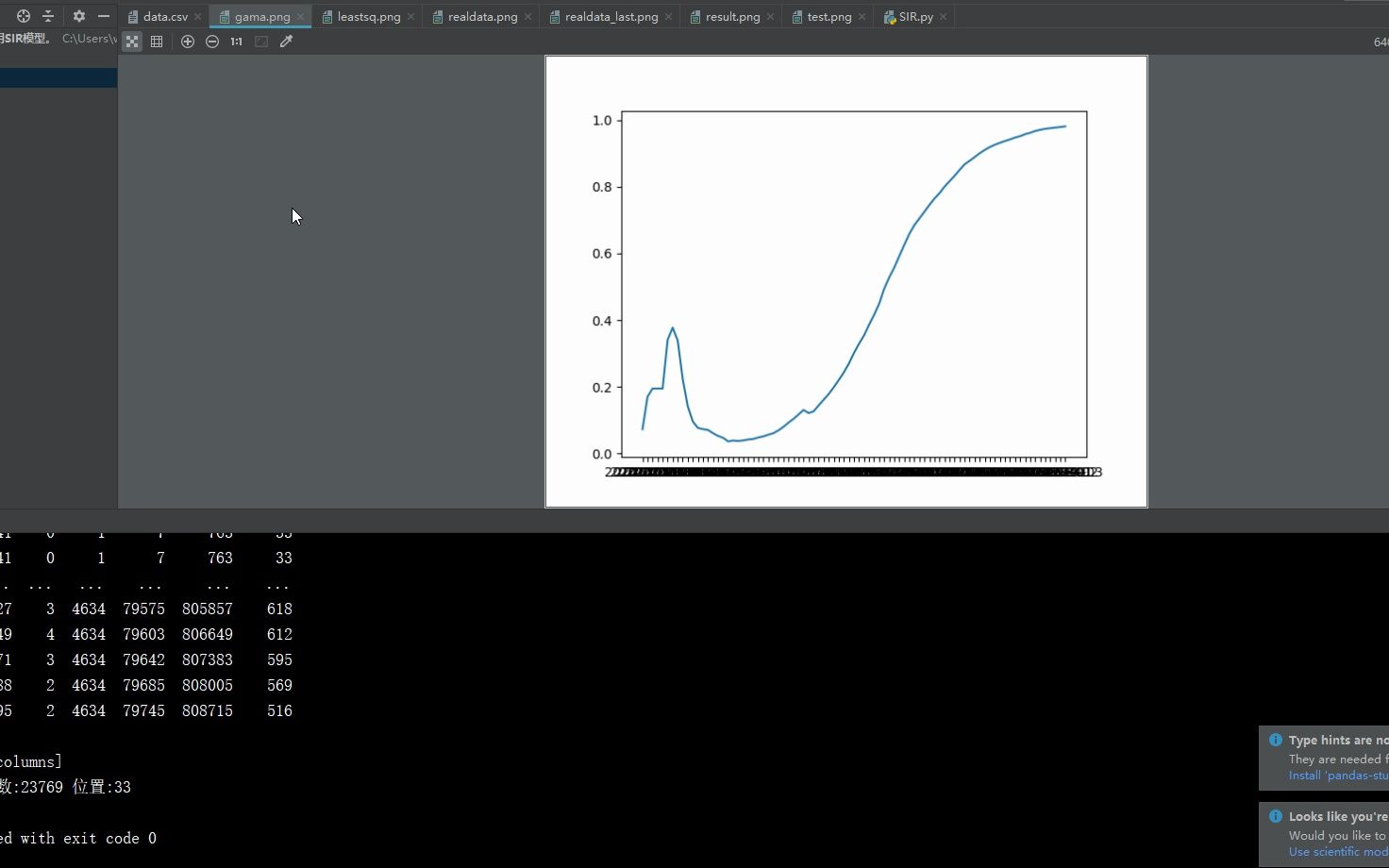Click the collapse all icon in project panel
Screen dimensions: 1389x868
[48, 16]
